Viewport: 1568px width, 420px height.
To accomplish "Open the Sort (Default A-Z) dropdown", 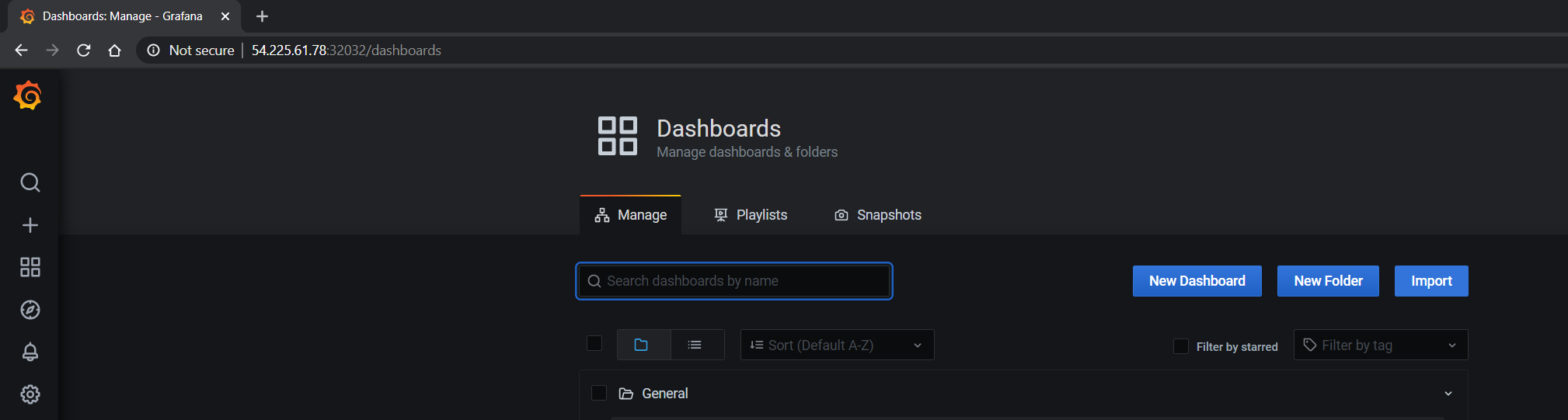I will click(836, 345).
